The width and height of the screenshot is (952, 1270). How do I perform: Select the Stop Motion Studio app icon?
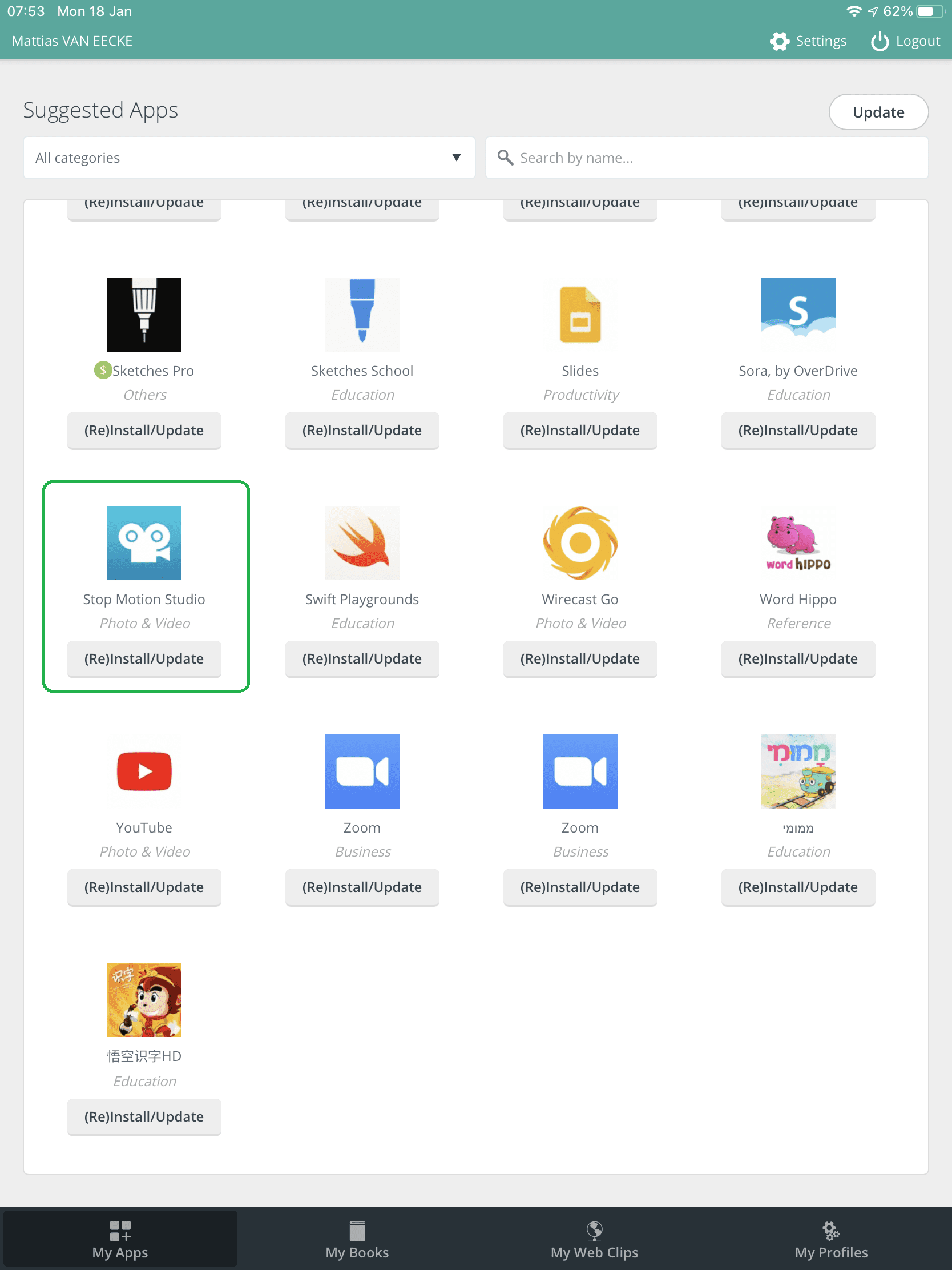(x=144, y=542)
